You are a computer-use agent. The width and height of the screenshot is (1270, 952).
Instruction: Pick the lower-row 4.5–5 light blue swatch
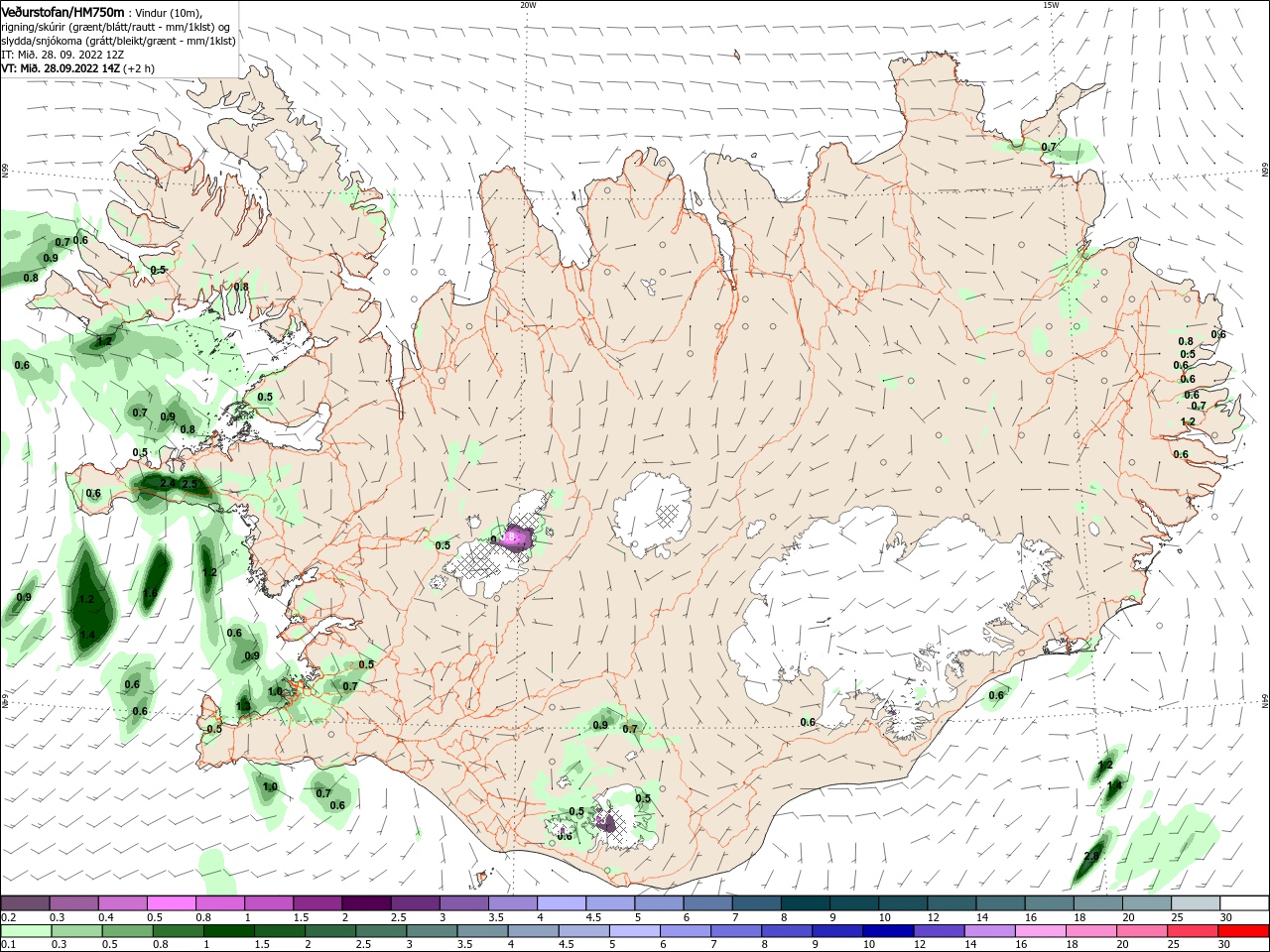583,931
